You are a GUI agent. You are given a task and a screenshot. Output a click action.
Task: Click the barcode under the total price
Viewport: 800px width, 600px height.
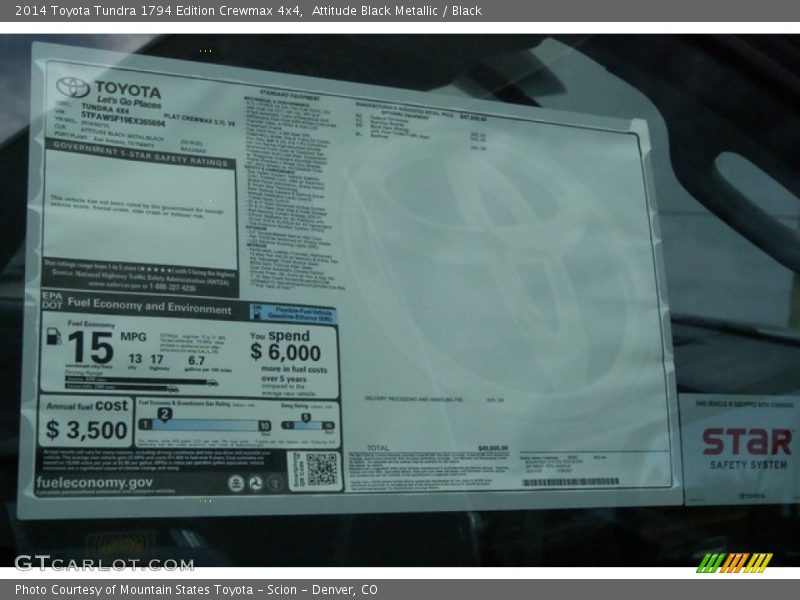click(570, 482)
